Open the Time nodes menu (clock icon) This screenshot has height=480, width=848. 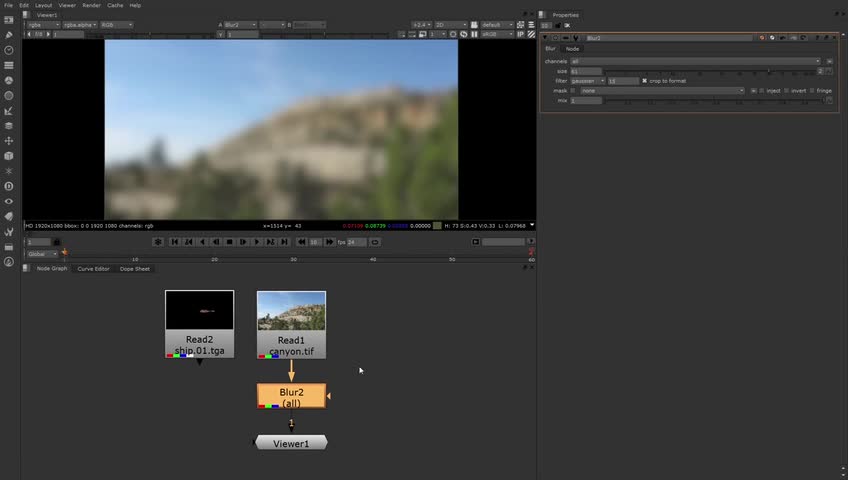pos(9,50)
